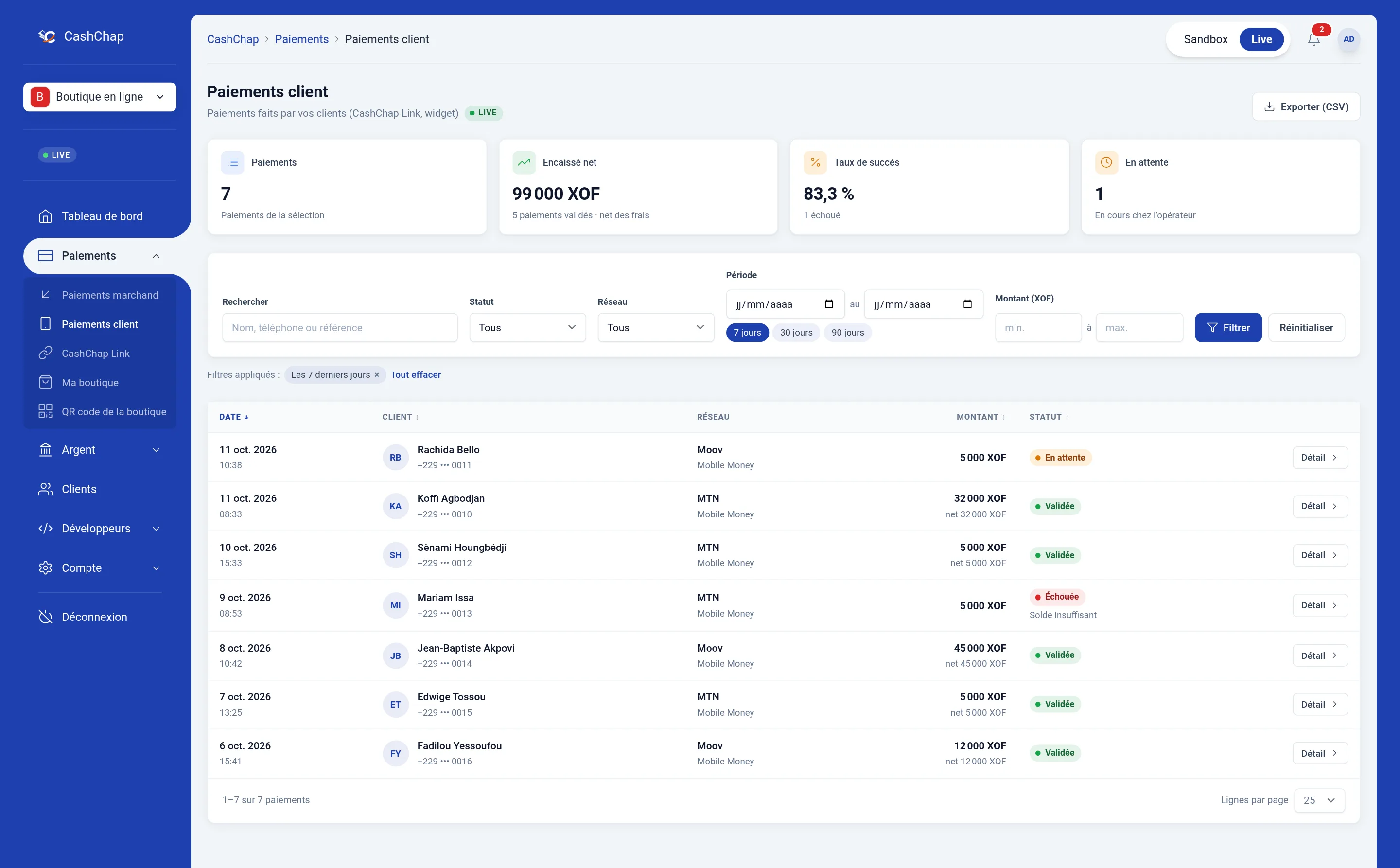Click the Montant min. input field
The height and width of the screenshot is (868, 1400).
pyautogui.click(x=1038, y=327)
